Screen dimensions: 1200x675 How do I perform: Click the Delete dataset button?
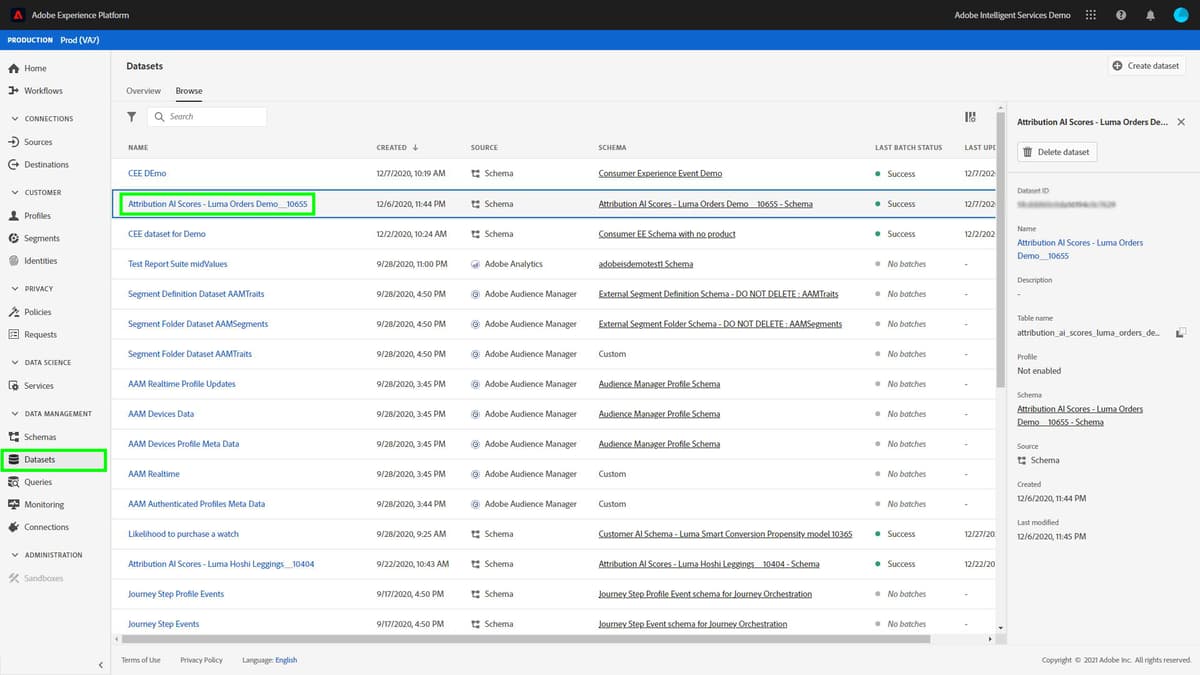tap(1057, 151)
